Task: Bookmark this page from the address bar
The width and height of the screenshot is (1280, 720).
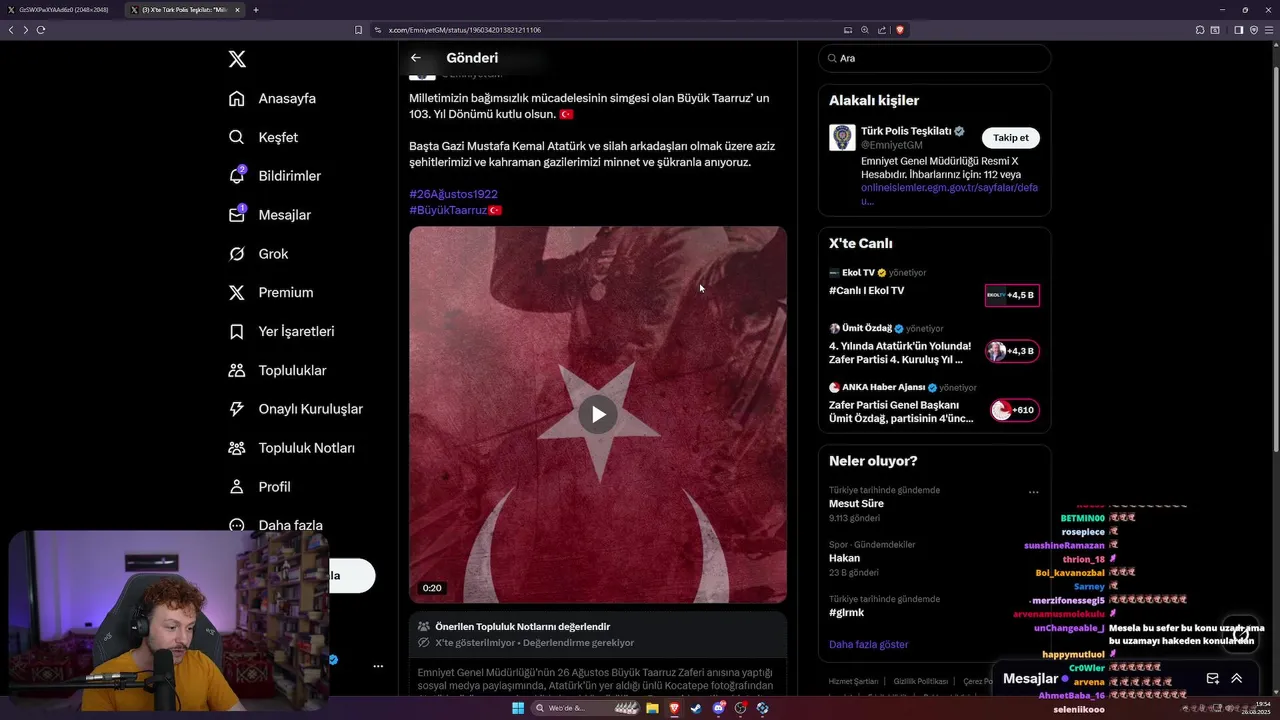Action: [x=358, y=30]
